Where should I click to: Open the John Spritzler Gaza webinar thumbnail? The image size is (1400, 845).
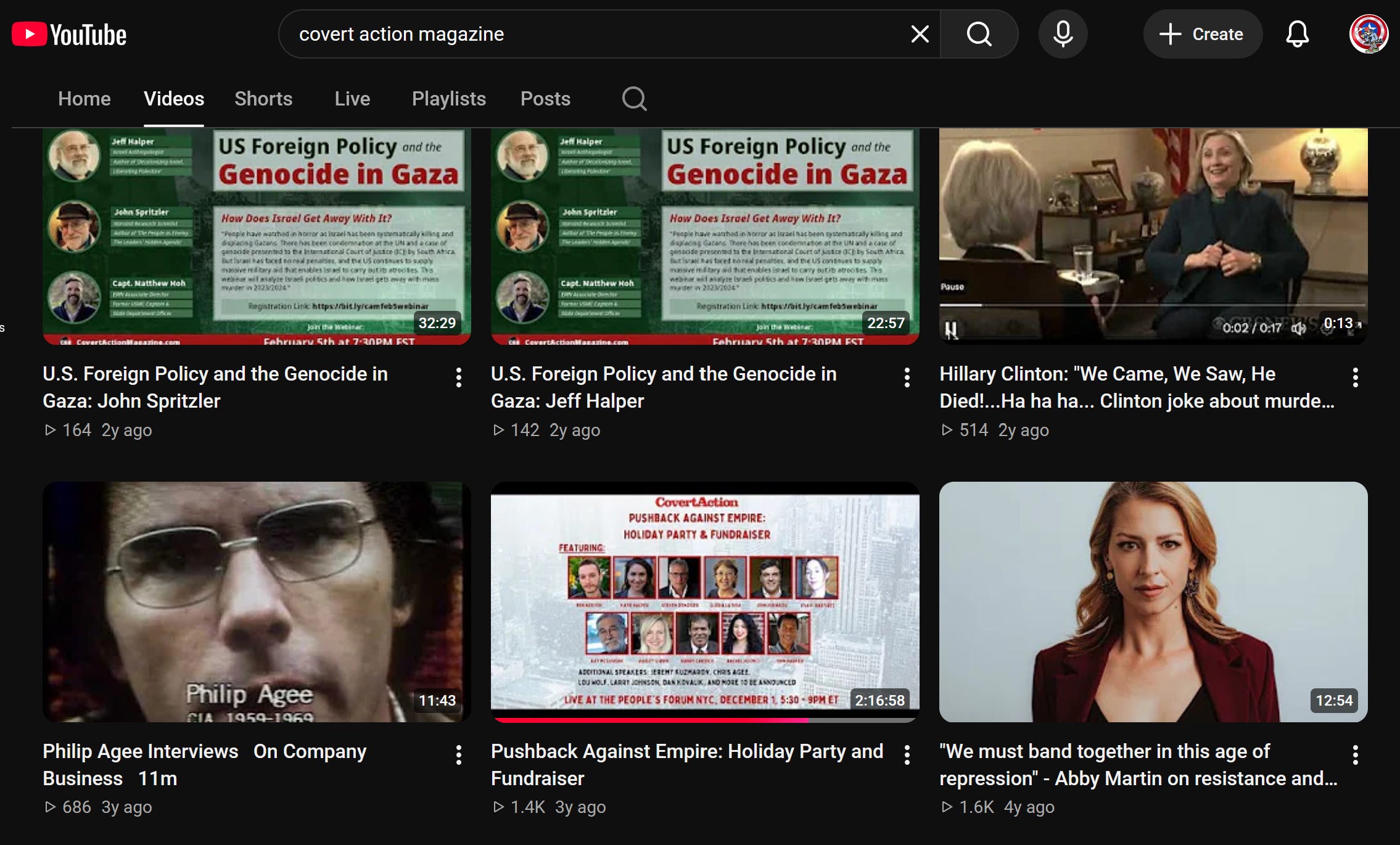pos(257,236)
